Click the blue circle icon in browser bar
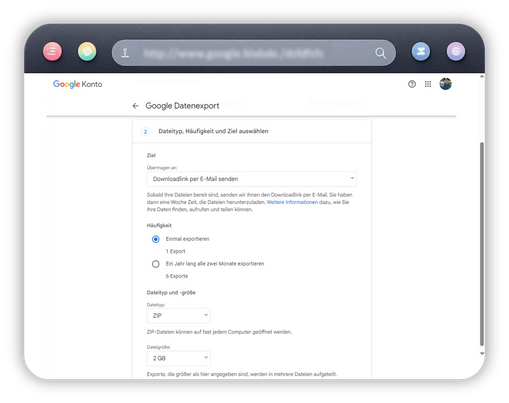This screenshot has width=509, height=403. pos(421,51)
